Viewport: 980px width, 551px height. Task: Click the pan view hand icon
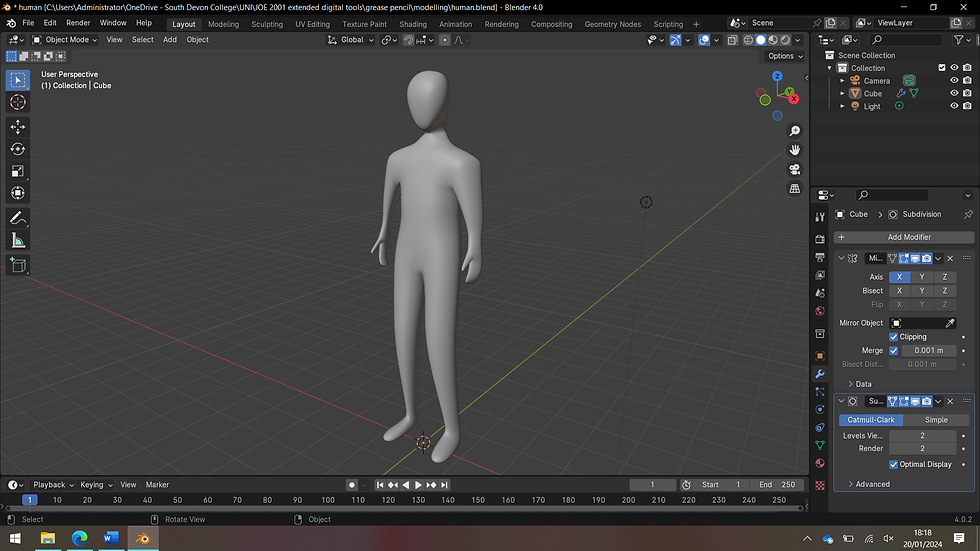(x=794, y=150)
